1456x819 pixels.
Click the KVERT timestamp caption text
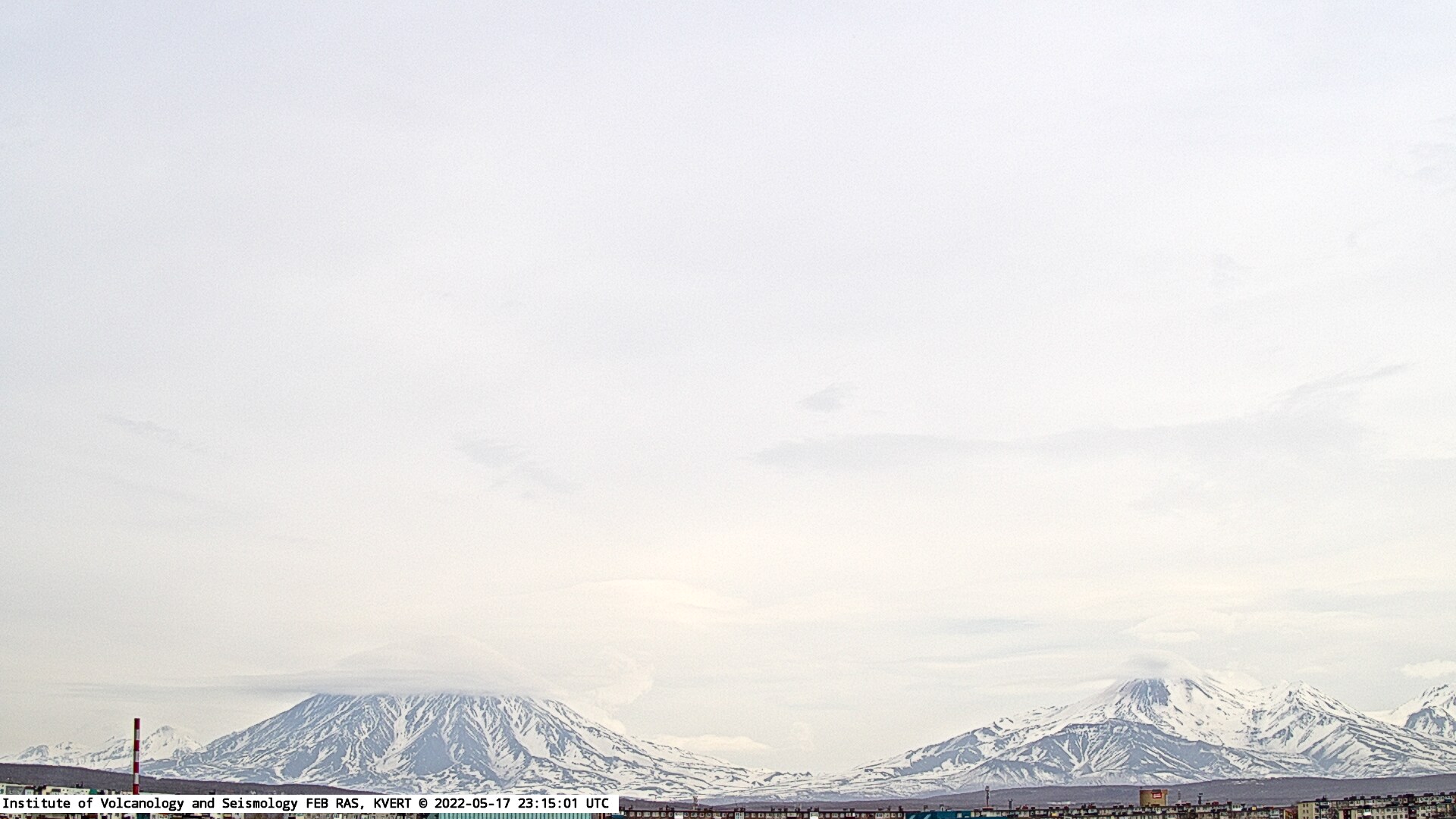pyautogui.click(x=306, y=803)
